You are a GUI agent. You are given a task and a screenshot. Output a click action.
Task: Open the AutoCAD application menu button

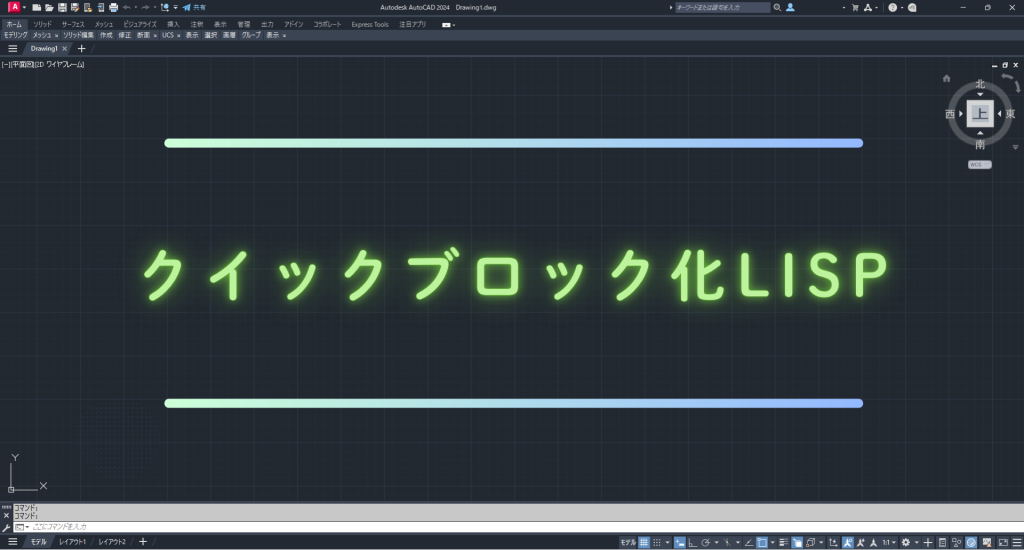tap(14, 7)
